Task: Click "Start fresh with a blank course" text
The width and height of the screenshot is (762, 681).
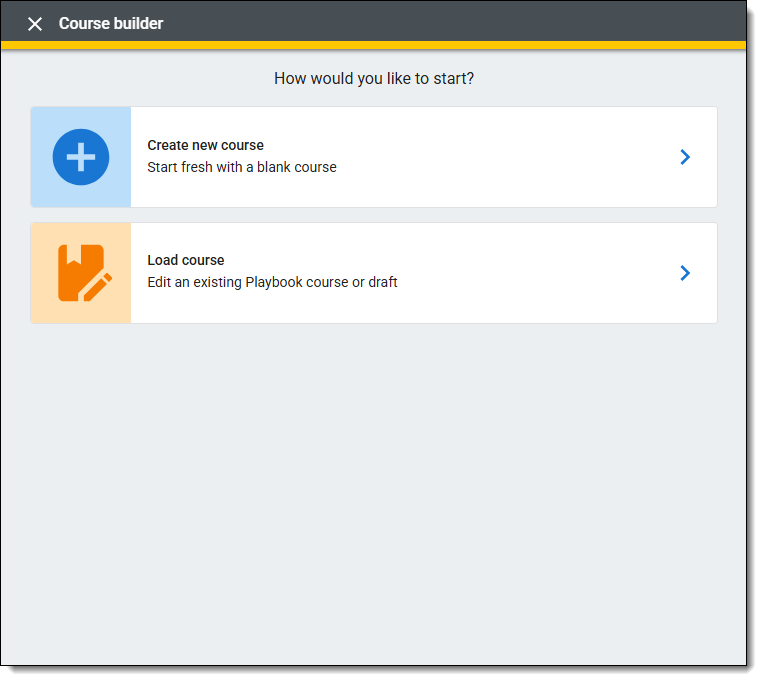Action: click(242, 167)
